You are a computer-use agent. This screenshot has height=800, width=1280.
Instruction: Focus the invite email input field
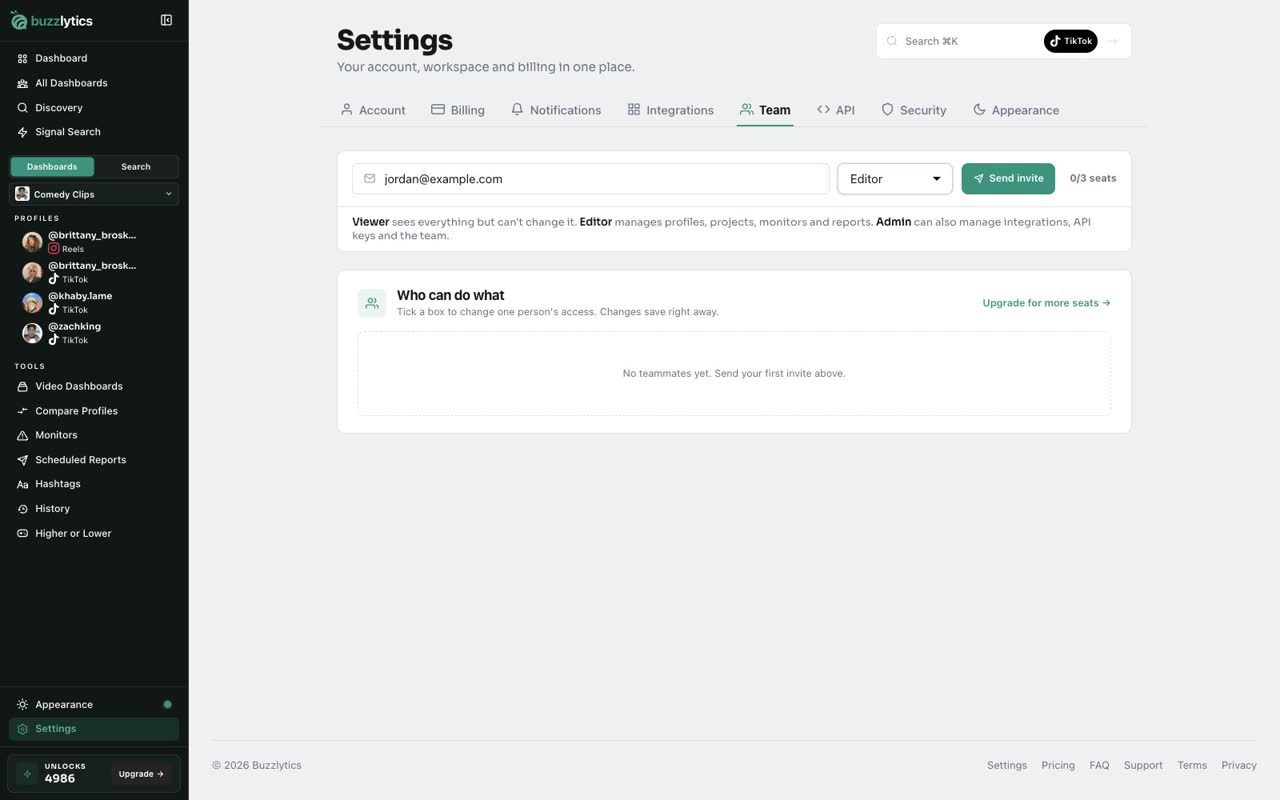click(x=591, y=179)
